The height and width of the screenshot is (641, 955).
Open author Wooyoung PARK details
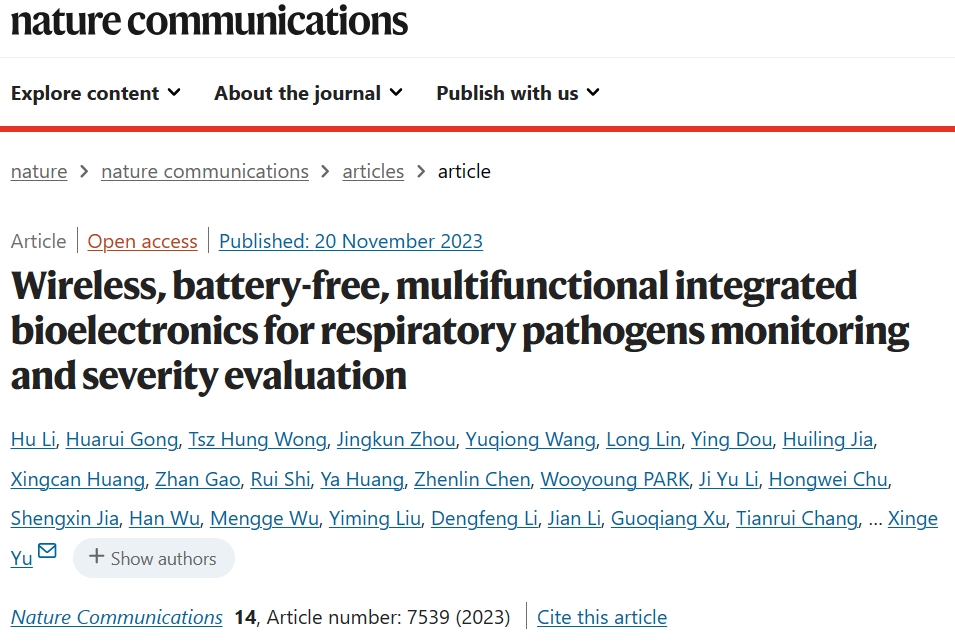pyautogui.click(x=615, y=480)
